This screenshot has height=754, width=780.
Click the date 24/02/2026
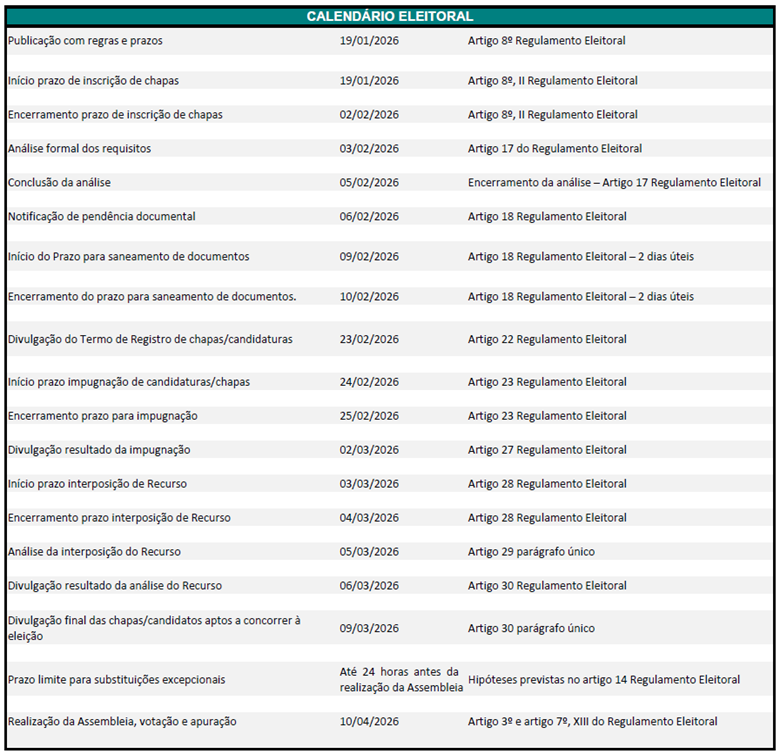(x=369, y=382)
